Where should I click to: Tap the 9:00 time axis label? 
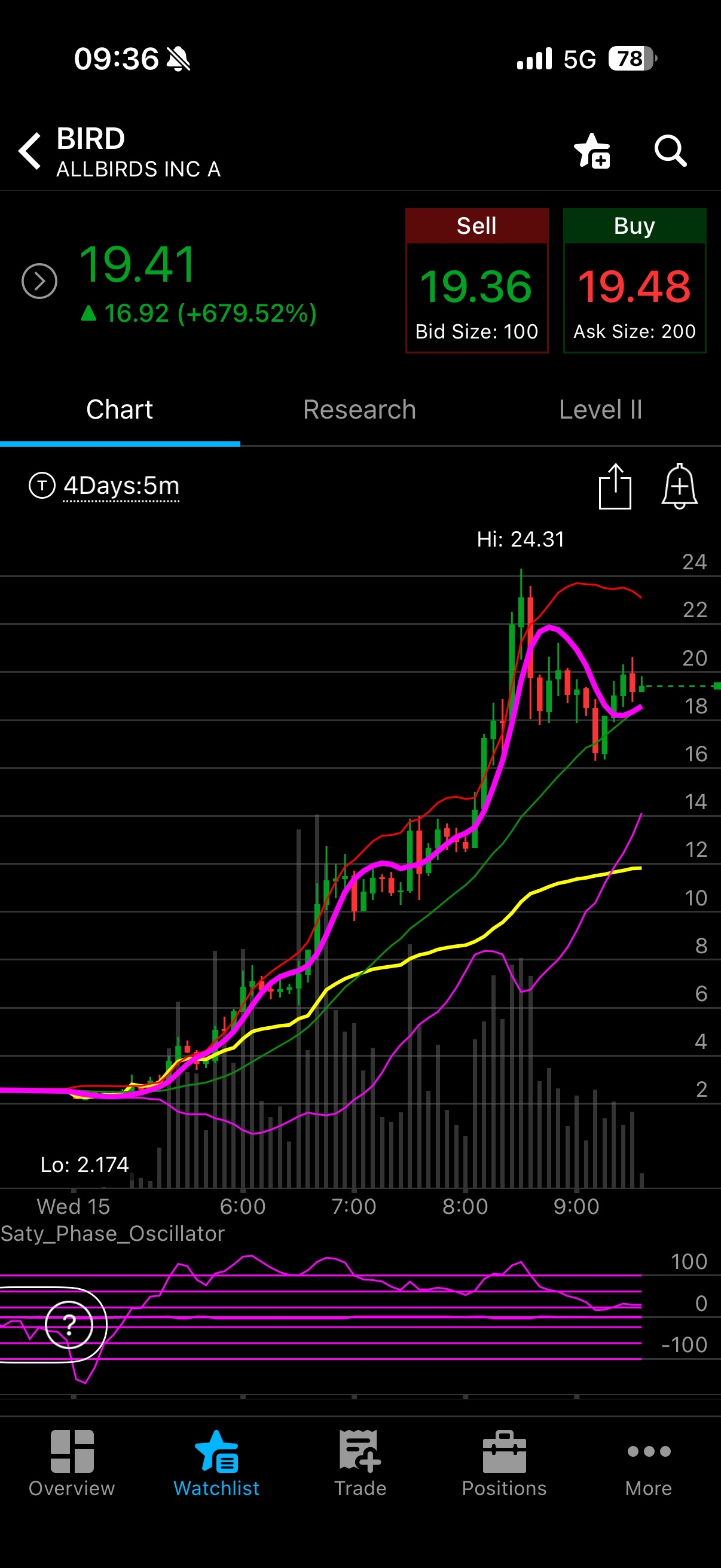click(x=576, y=1206)
